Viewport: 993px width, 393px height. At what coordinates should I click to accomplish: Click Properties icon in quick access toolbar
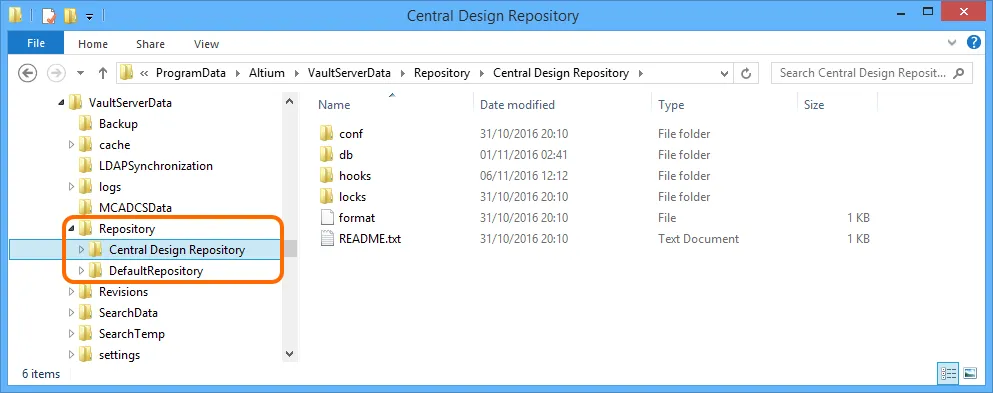tap(49, 16)
